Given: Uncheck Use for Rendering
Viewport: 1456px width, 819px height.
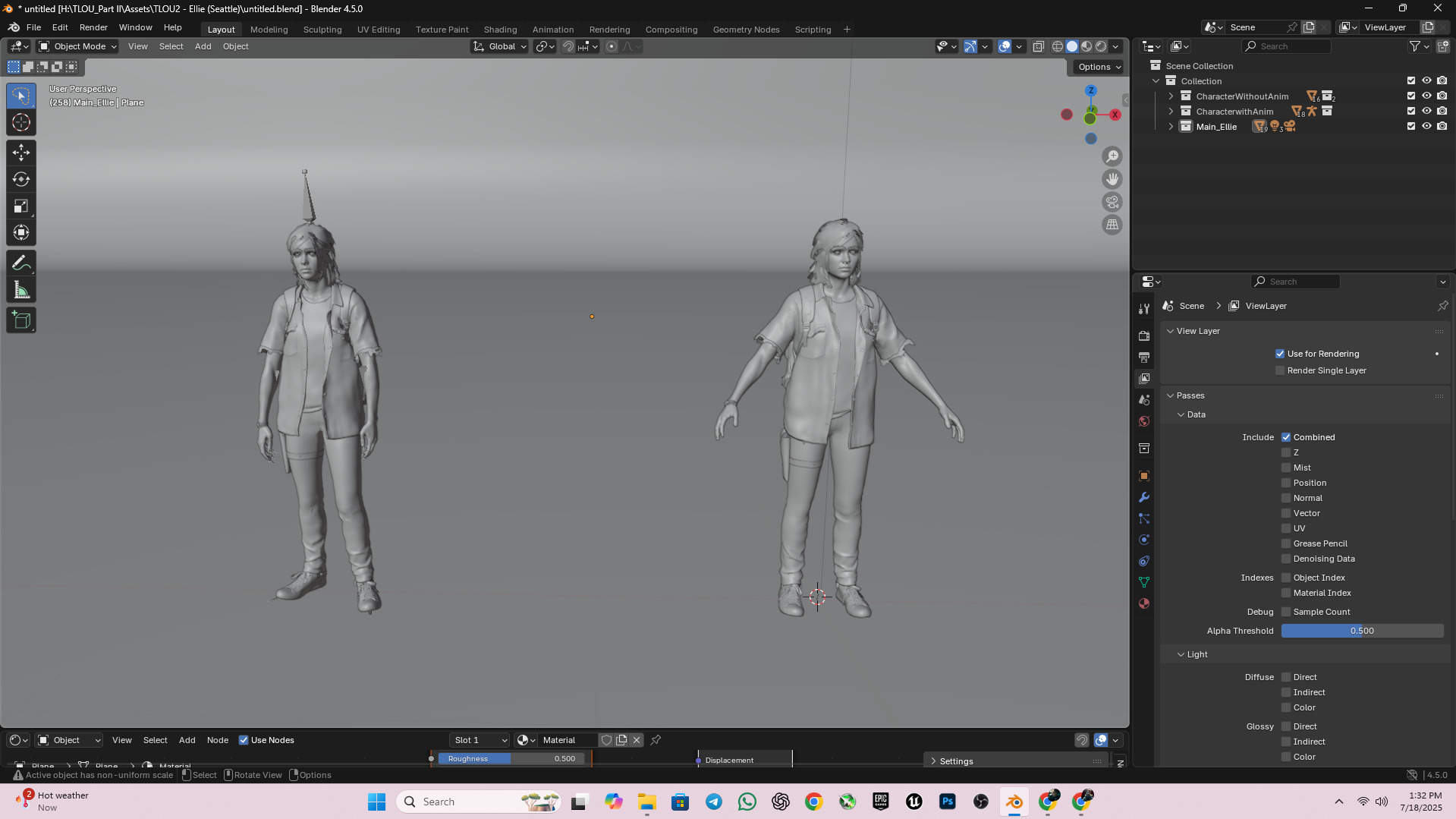Looking at the screenshot, I should click(x=1280, y=354).
